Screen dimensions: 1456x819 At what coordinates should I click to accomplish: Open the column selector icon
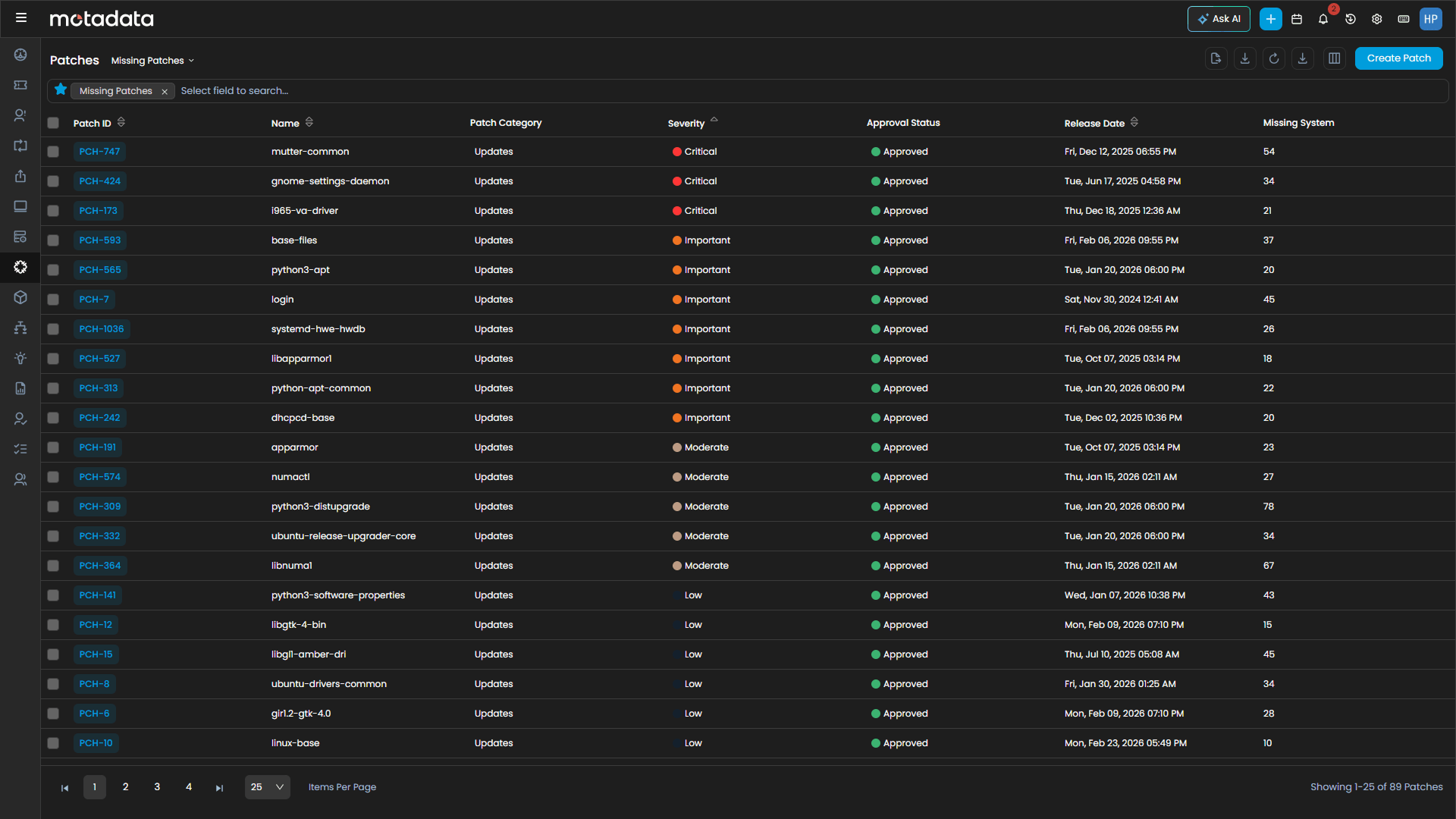(1335, 58)
